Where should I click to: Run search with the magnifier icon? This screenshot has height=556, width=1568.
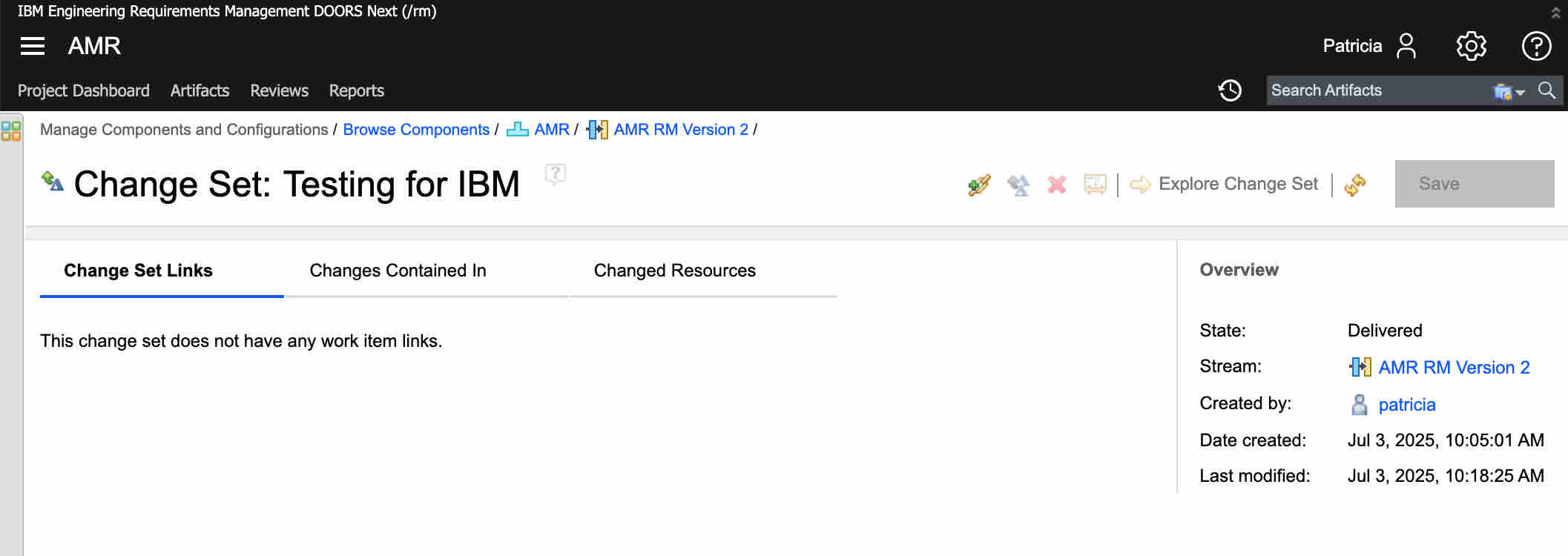tap(1547, 90)
